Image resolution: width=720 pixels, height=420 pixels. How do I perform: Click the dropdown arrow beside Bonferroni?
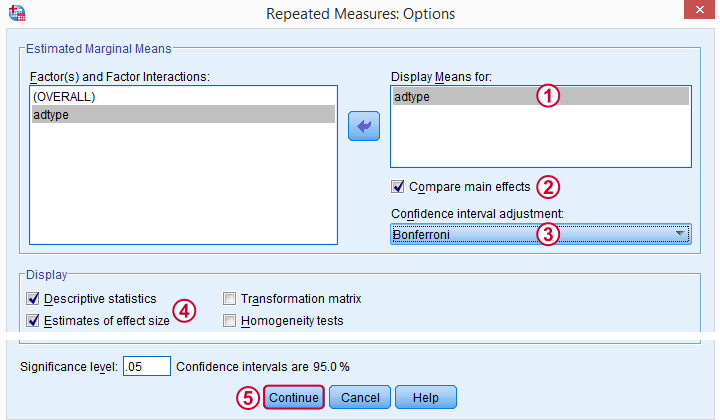680,234
